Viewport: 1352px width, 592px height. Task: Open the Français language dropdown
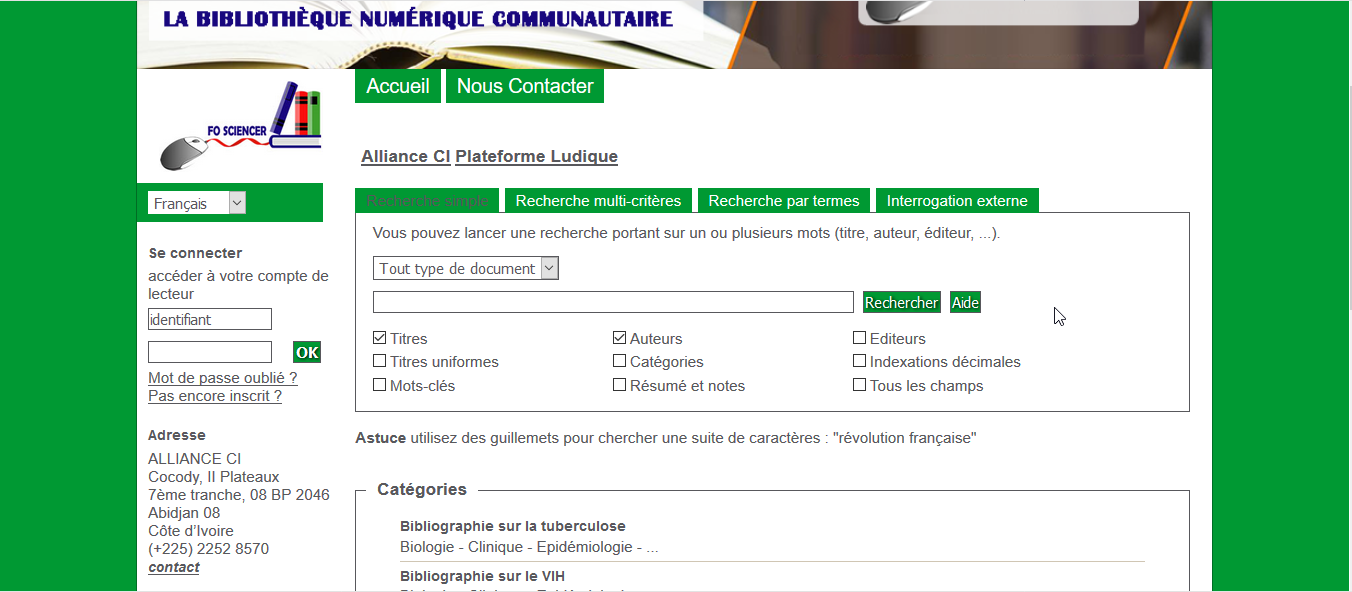click(196, 203)
